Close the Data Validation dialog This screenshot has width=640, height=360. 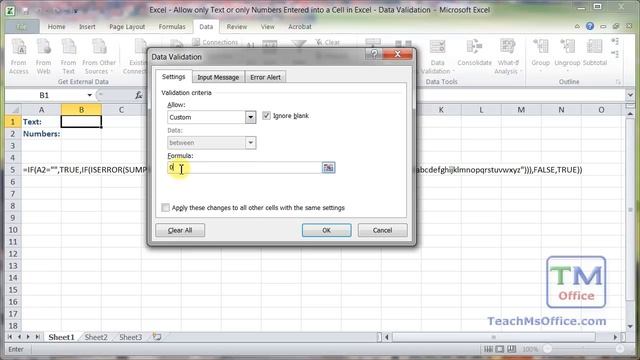coord(398,54)
